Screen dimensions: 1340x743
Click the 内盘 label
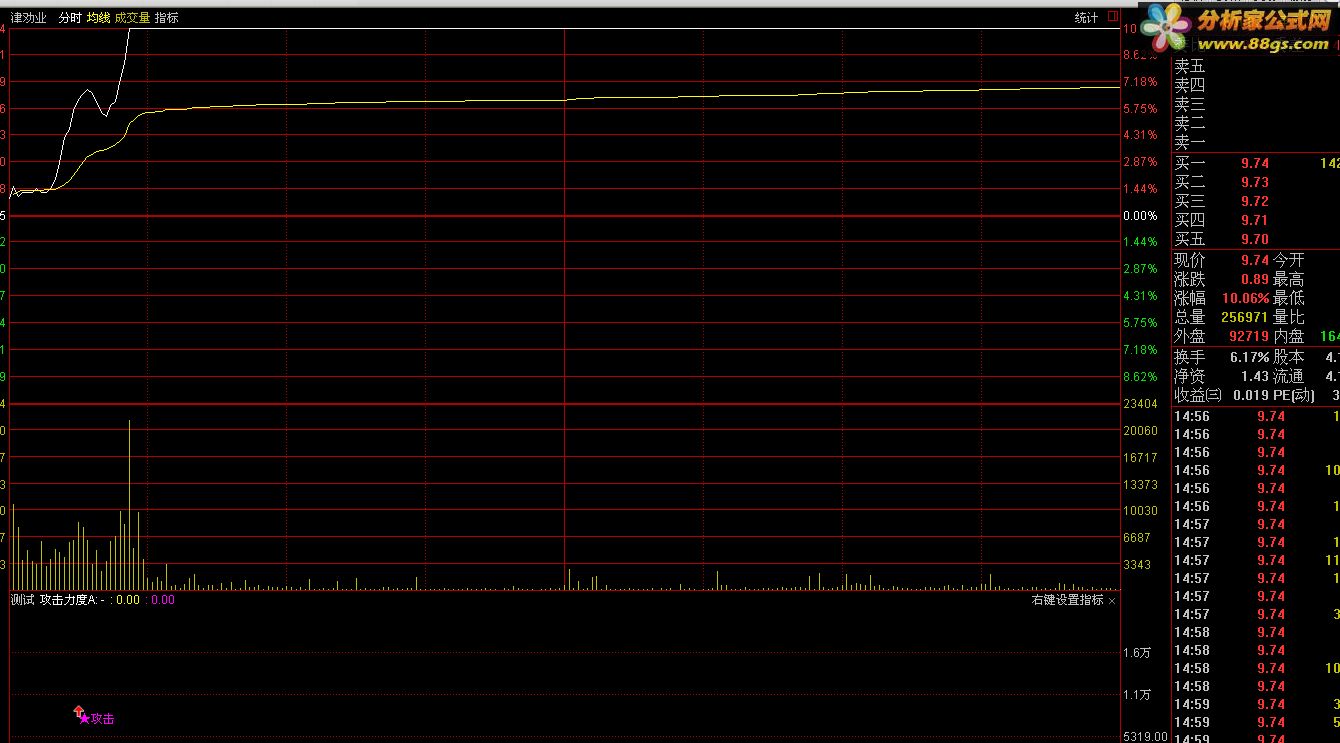(x=1289, y=336)
